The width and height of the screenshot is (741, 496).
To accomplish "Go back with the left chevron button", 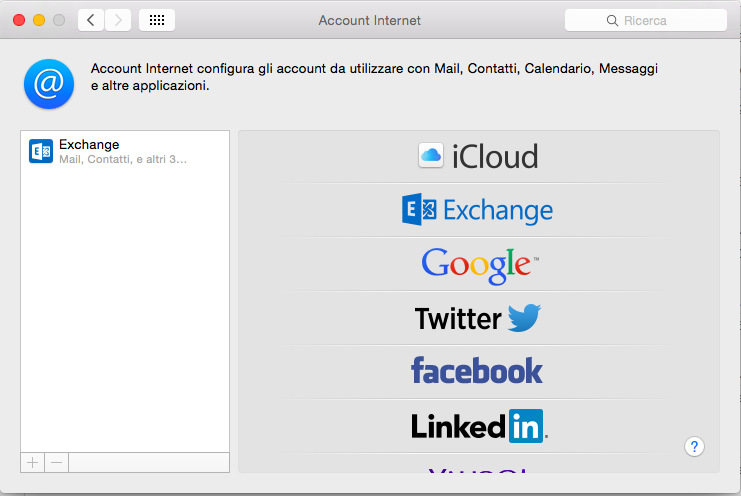I will click(x=91, y=20).
